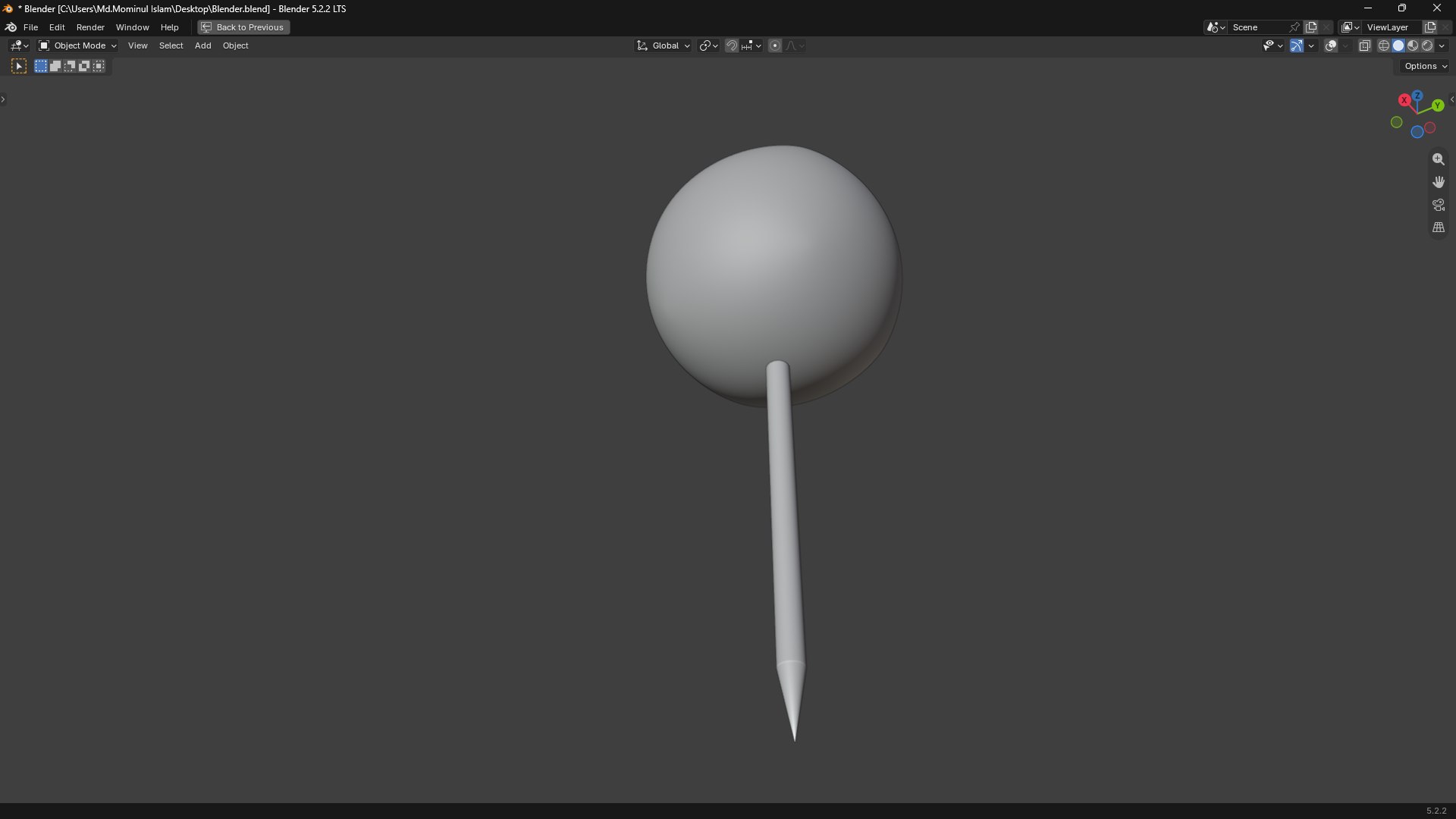The image size is (1456, 819).
Task: Open the Blender logo application menu
Action: coord(11,27)
